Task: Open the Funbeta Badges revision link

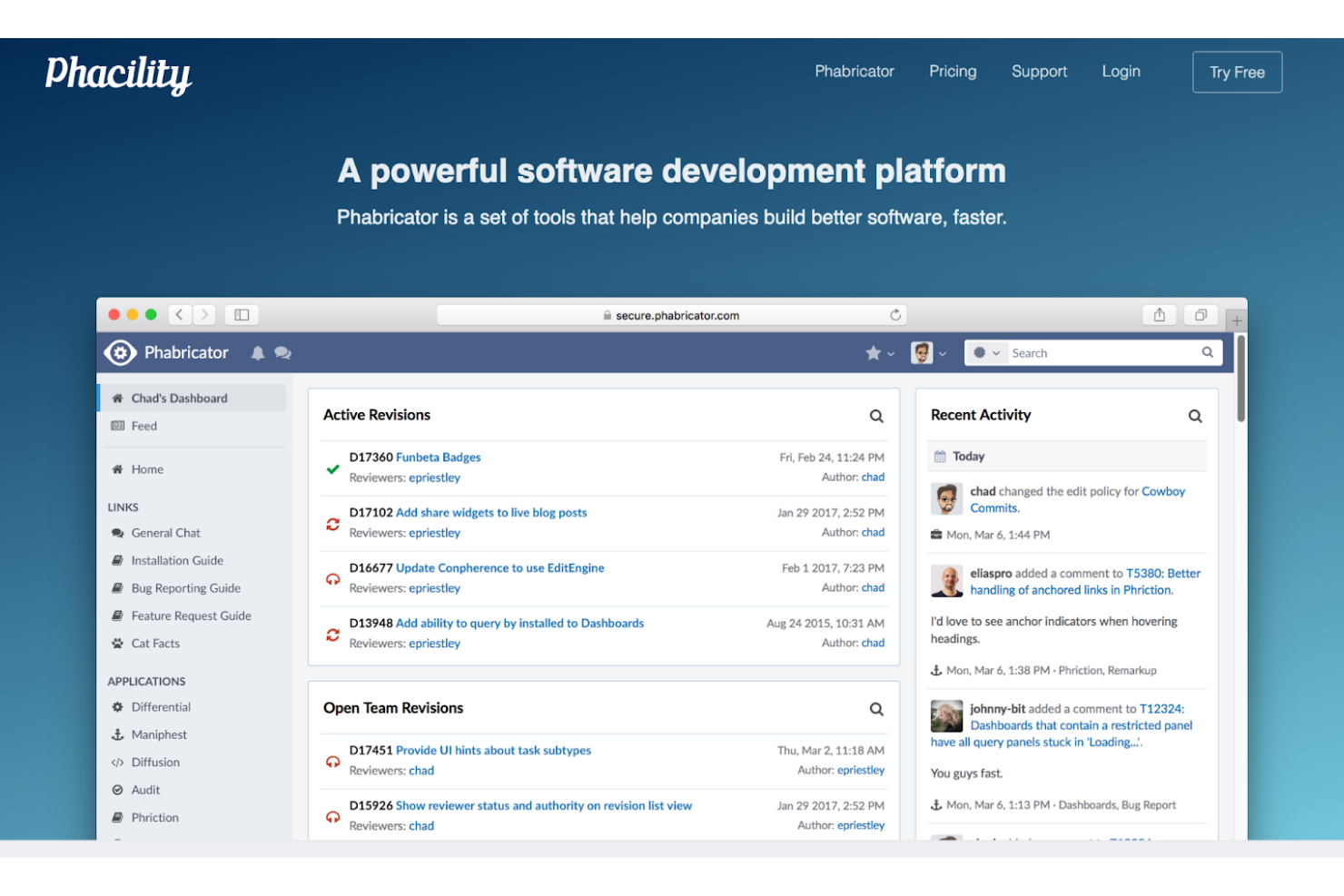Action: tap(439, 457)
